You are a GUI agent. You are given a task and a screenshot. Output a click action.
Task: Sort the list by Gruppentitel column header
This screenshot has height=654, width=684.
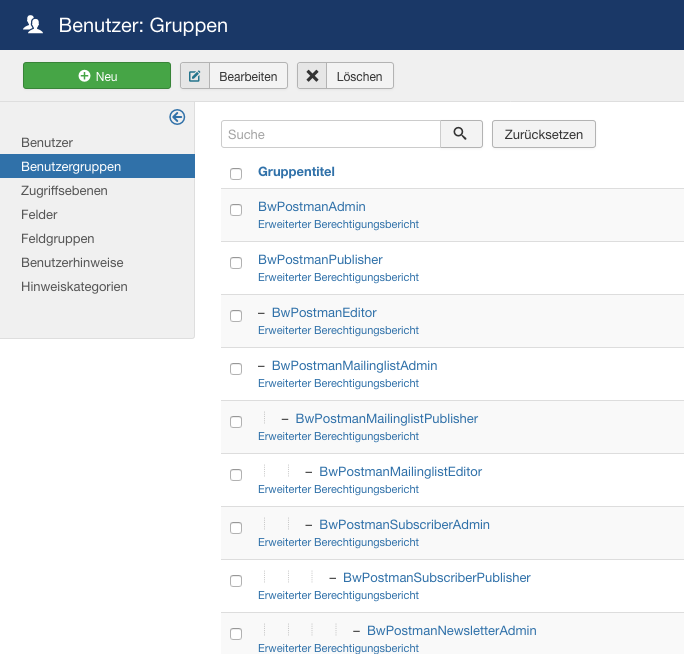(296, 172)
